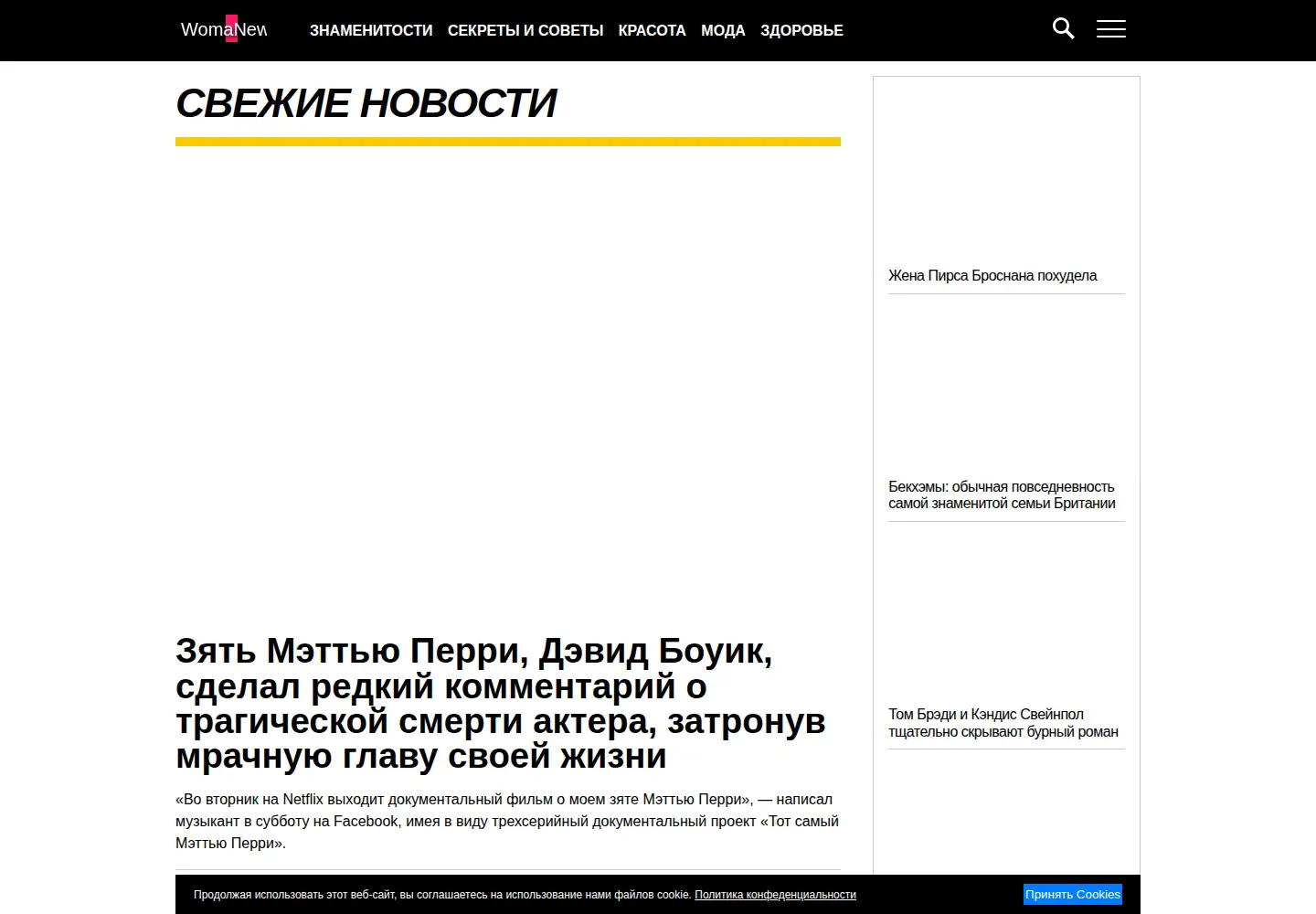Click the cookie notice text Продолжая использовать

[x=442, y=895]
